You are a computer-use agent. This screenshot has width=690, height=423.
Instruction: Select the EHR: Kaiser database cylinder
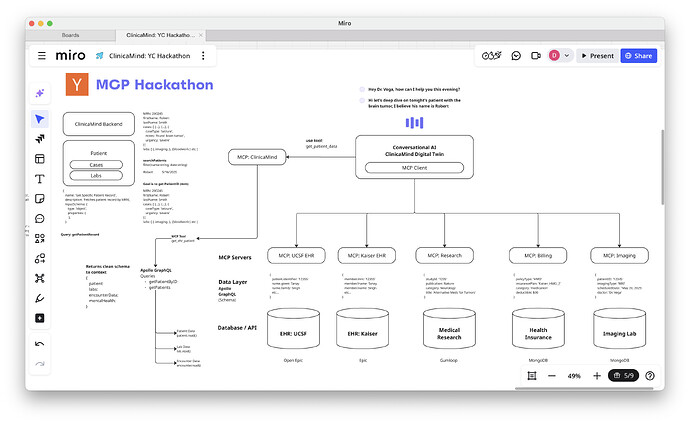click(x=363, y=329)
